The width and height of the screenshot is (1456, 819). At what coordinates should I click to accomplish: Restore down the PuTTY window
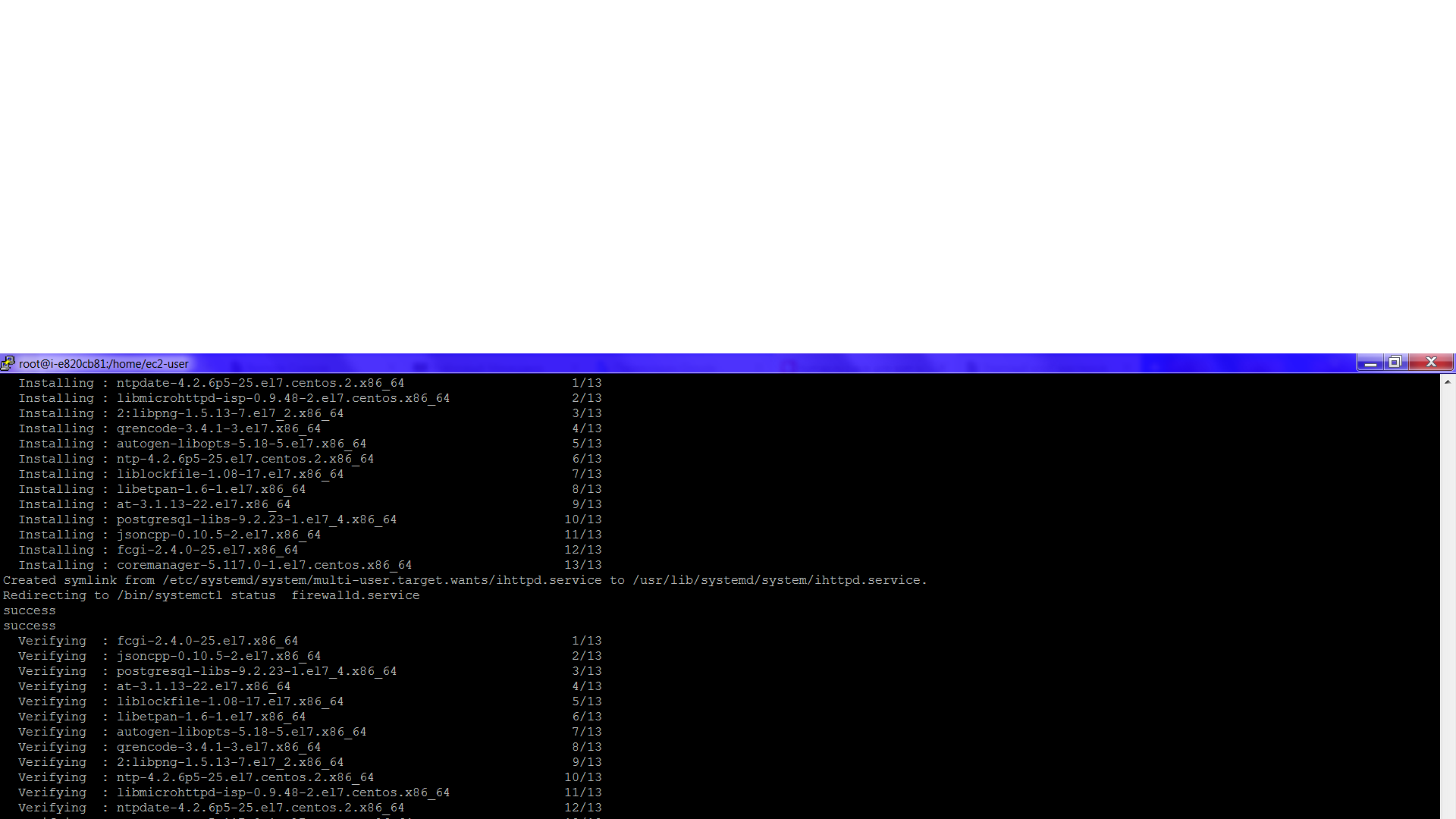[x=1395, y=362]
